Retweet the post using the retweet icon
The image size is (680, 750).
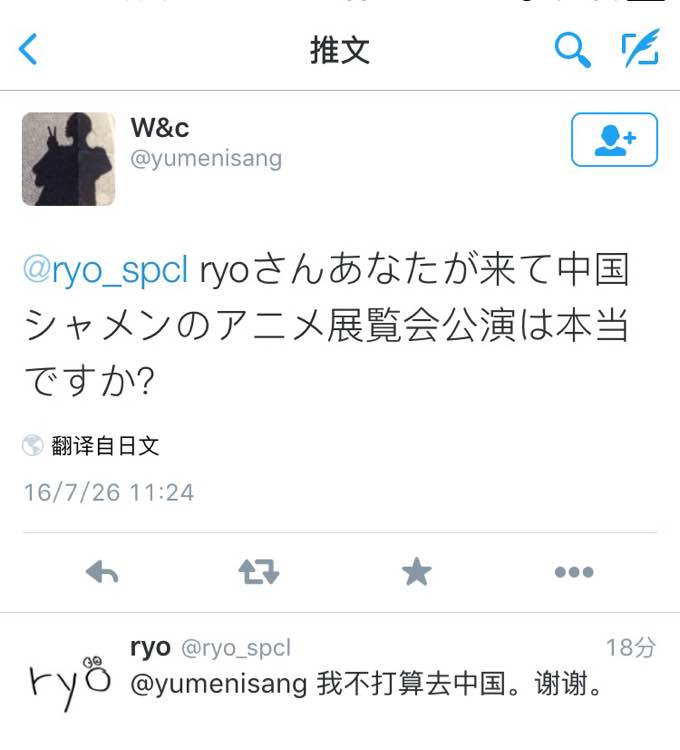(x=259, y=572)
